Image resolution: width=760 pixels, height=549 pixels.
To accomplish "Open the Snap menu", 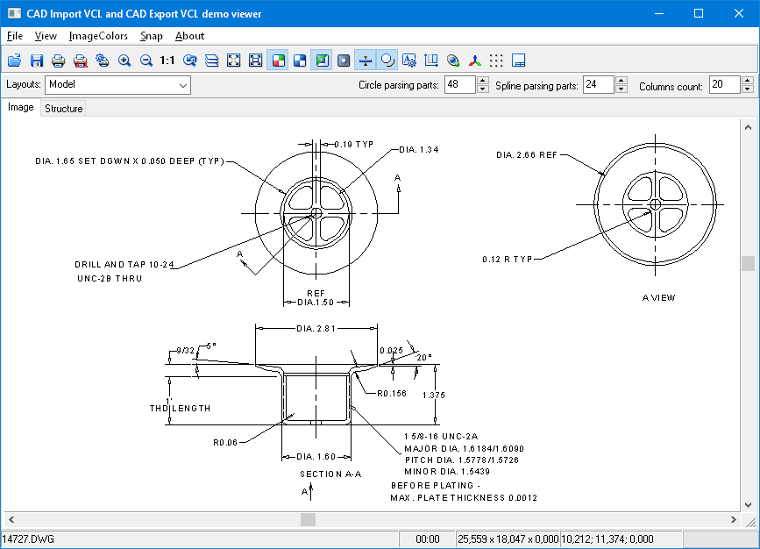I will pos(151,36).
